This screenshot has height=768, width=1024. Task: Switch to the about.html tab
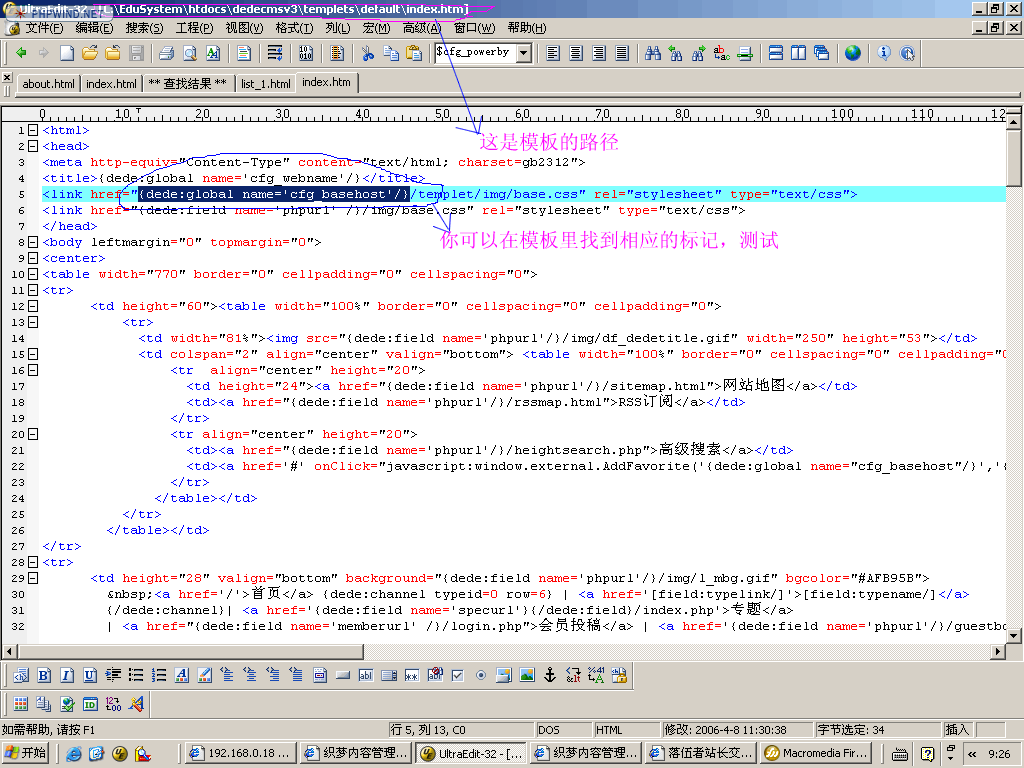(49, 84)
